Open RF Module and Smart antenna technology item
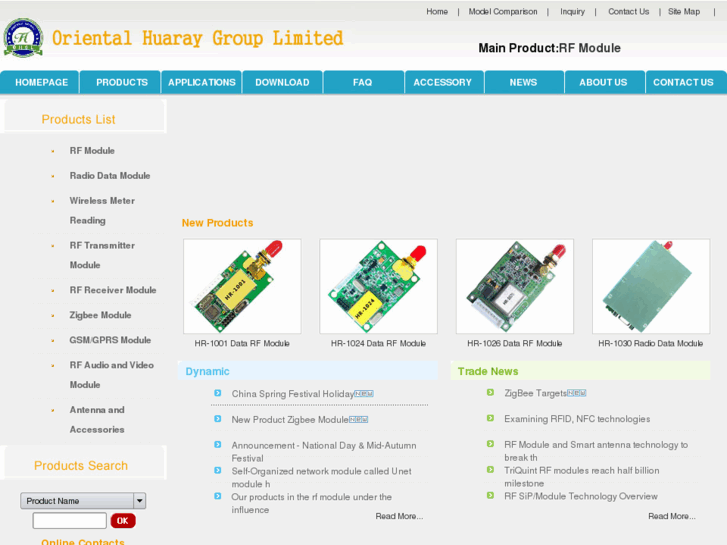 tap(596, 451)
